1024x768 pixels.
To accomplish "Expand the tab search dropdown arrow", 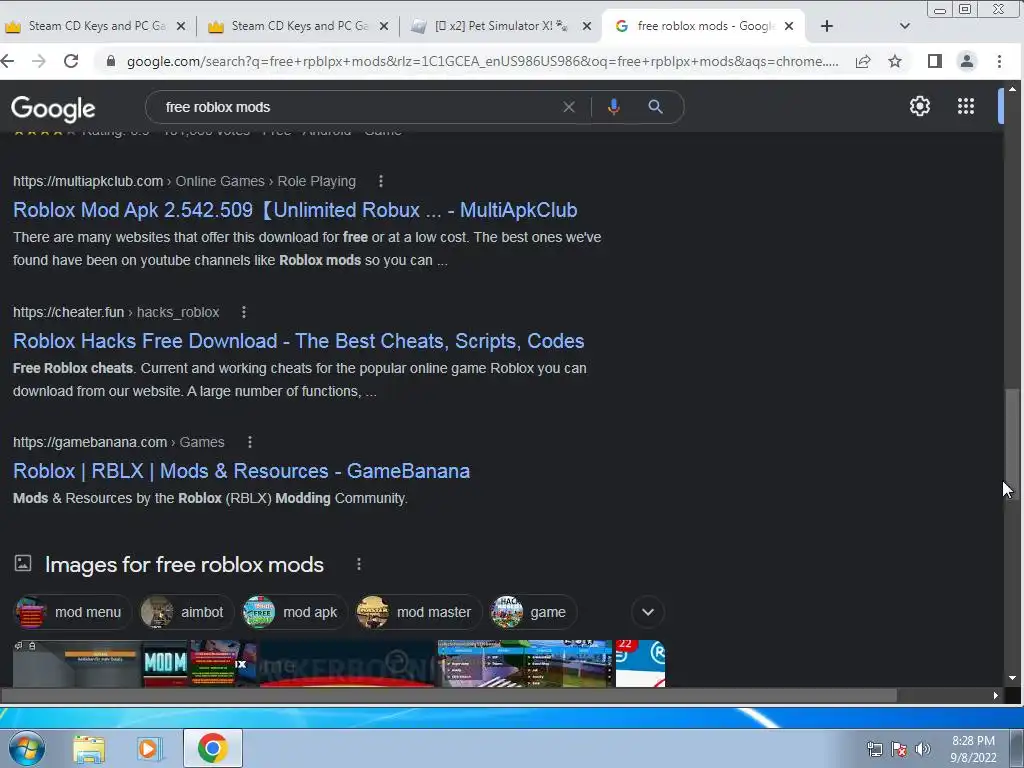I will [x=904, y=26].
